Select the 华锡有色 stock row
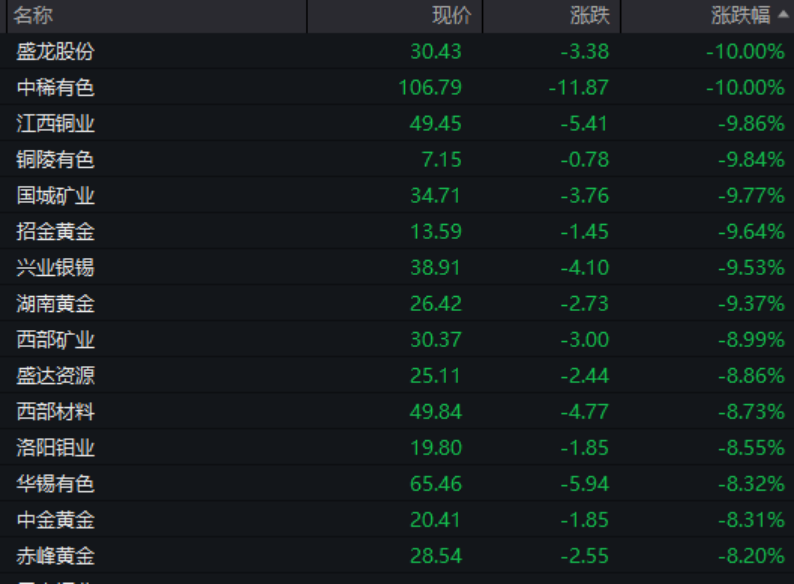The image size is (794, 584). tap(397, 484)
